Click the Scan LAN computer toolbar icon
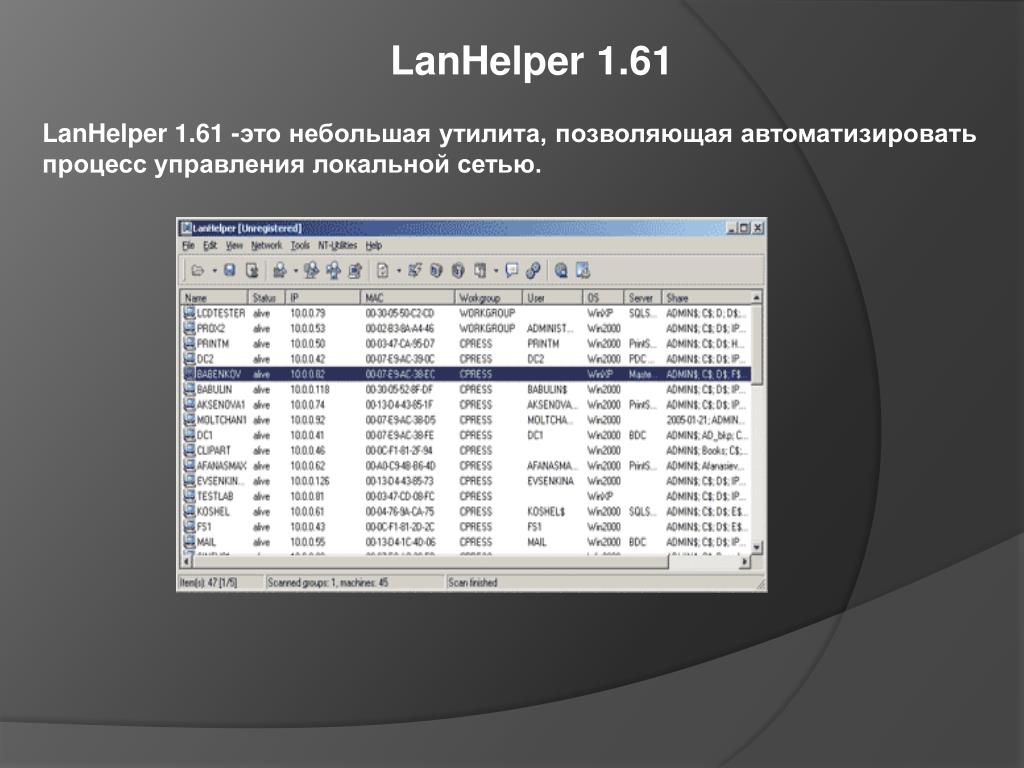1024x768 pixels. click(280, 270)
